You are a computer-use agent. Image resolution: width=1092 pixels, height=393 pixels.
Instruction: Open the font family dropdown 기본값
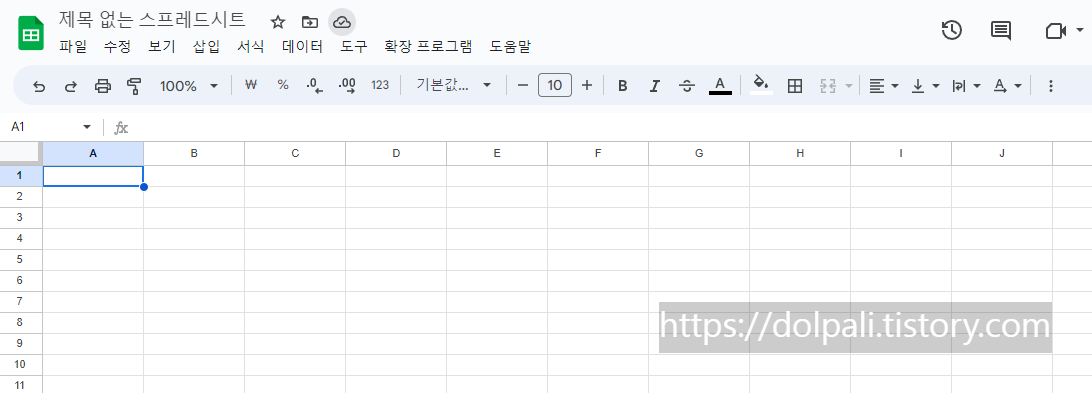click(x=453, y=85)
